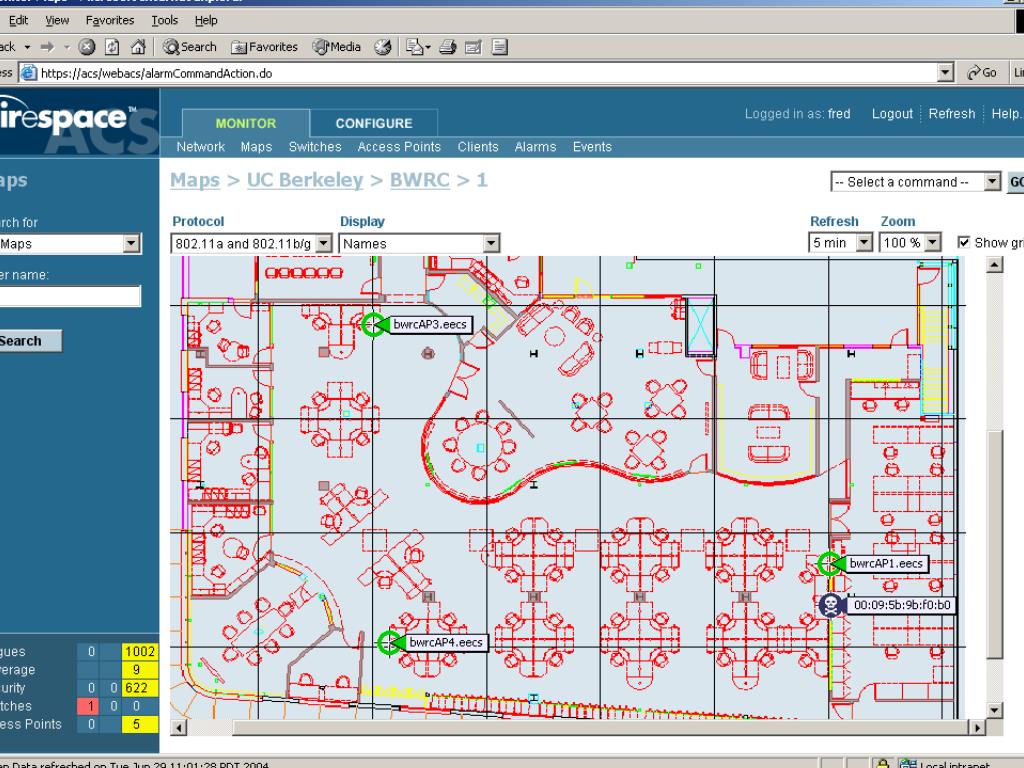The width and height of the screenshot is (1024, 768).
Task: Click the browser toolbar Refresh page icon
Action: 112,47
